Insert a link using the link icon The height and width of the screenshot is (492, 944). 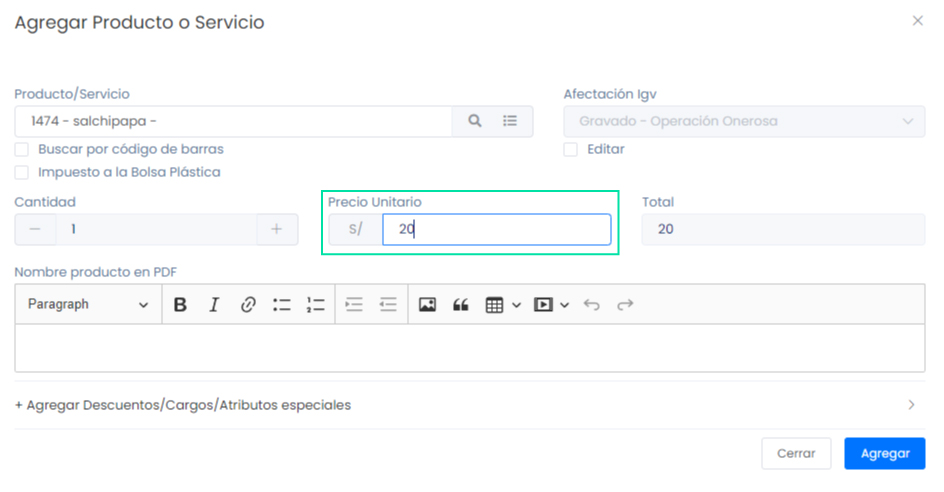point(248,305)
